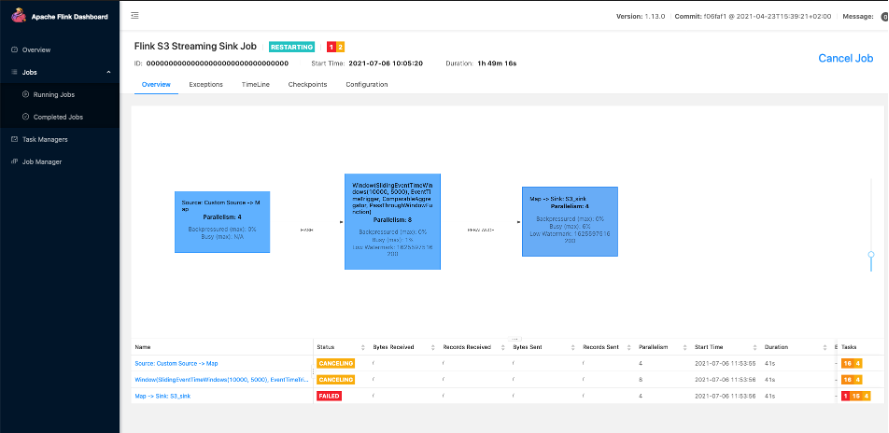Click the Overview sidebar icon

point(15,50)
